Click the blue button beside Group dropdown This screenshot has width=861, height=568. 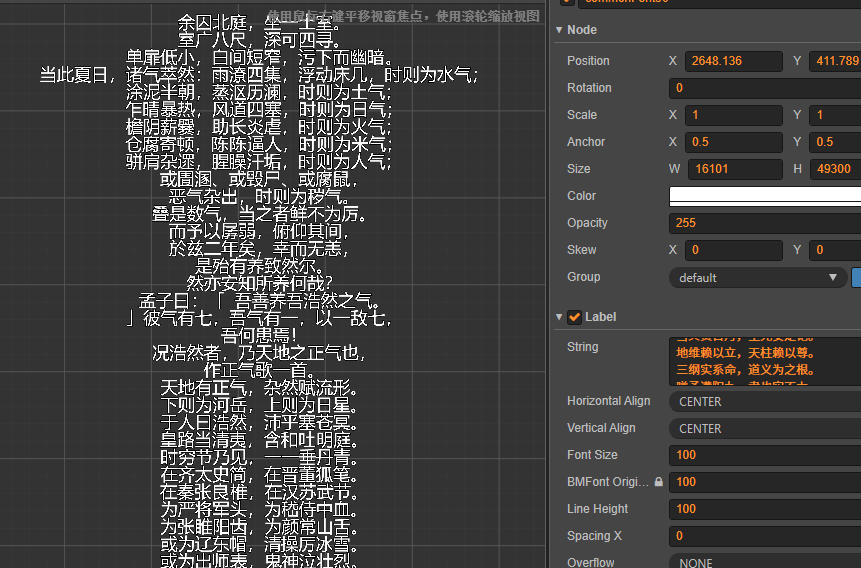click(856, 277)
